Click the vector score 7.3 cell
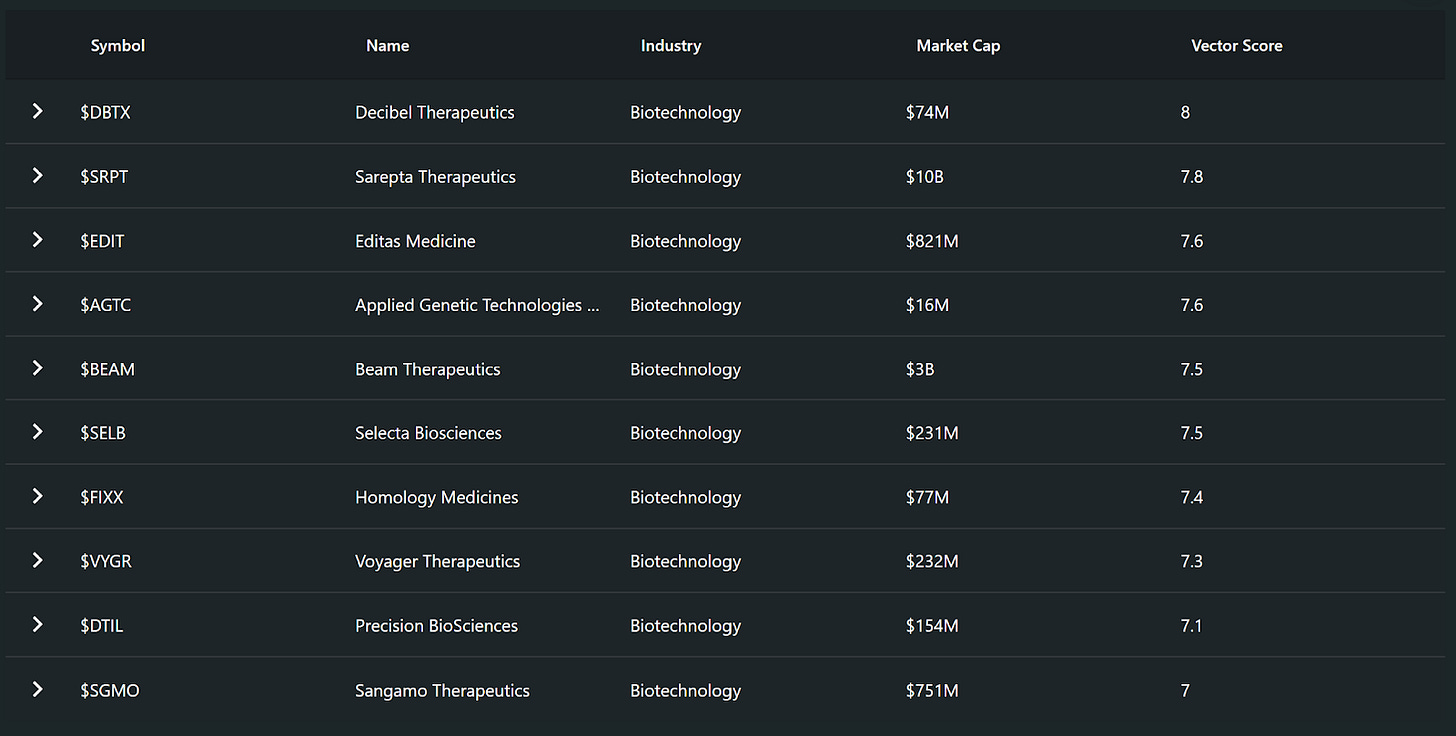1456x736 pixels. [x=1191, y=561]
